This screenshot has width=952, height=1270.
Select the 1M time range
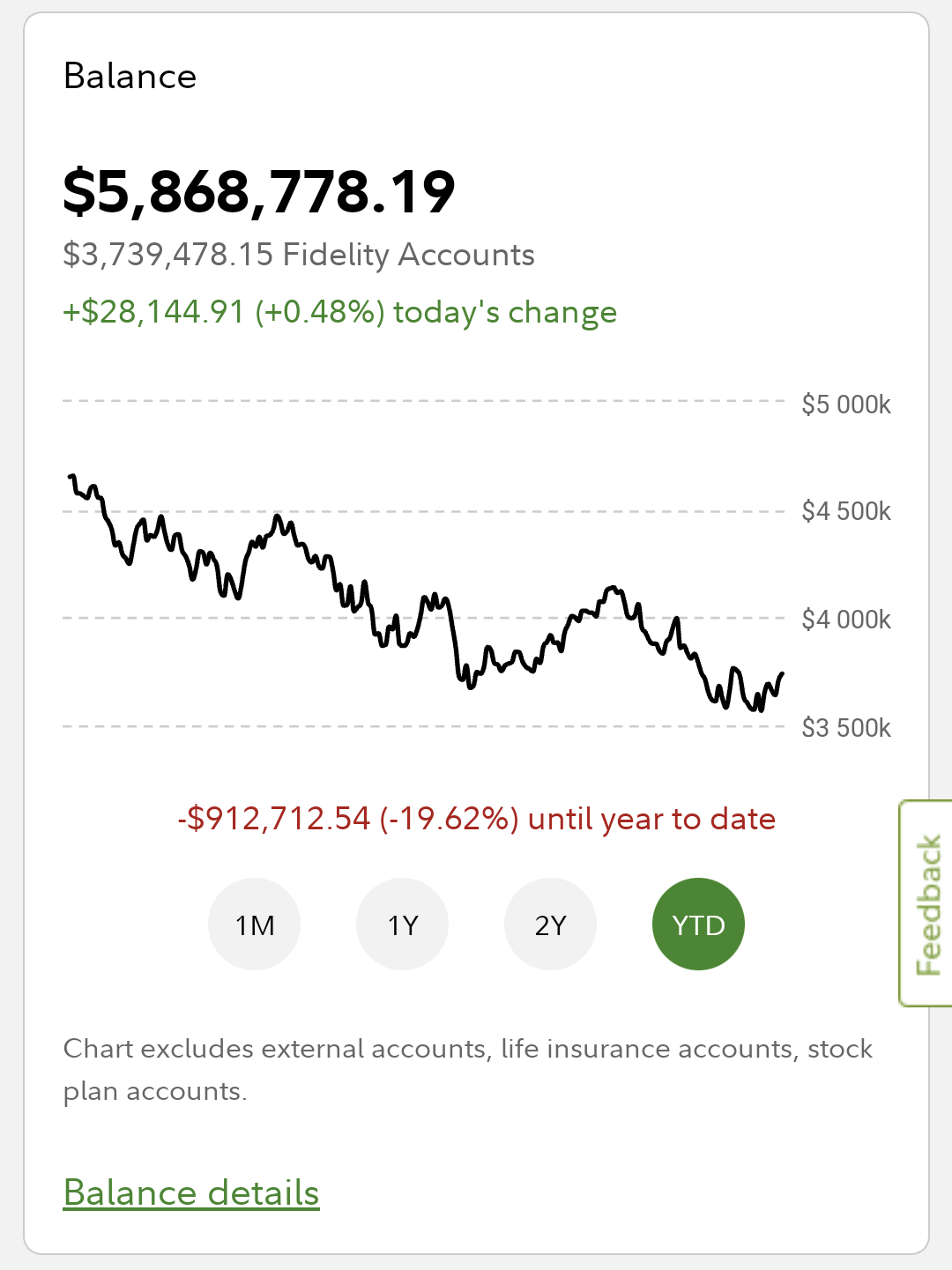[254, 925]
